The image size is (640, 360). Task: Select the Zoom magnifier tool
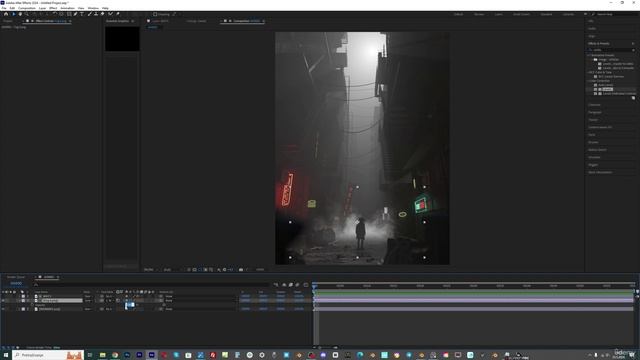pos(27,14)
